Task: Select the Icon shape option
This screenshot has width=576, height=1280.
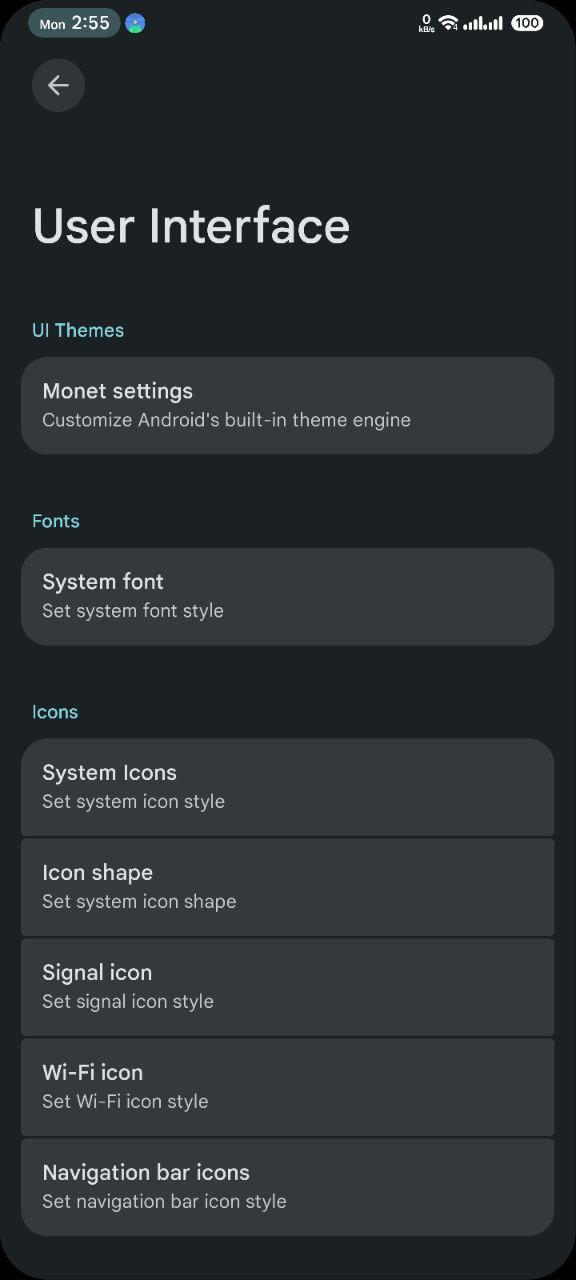Action: pos(288,887)
